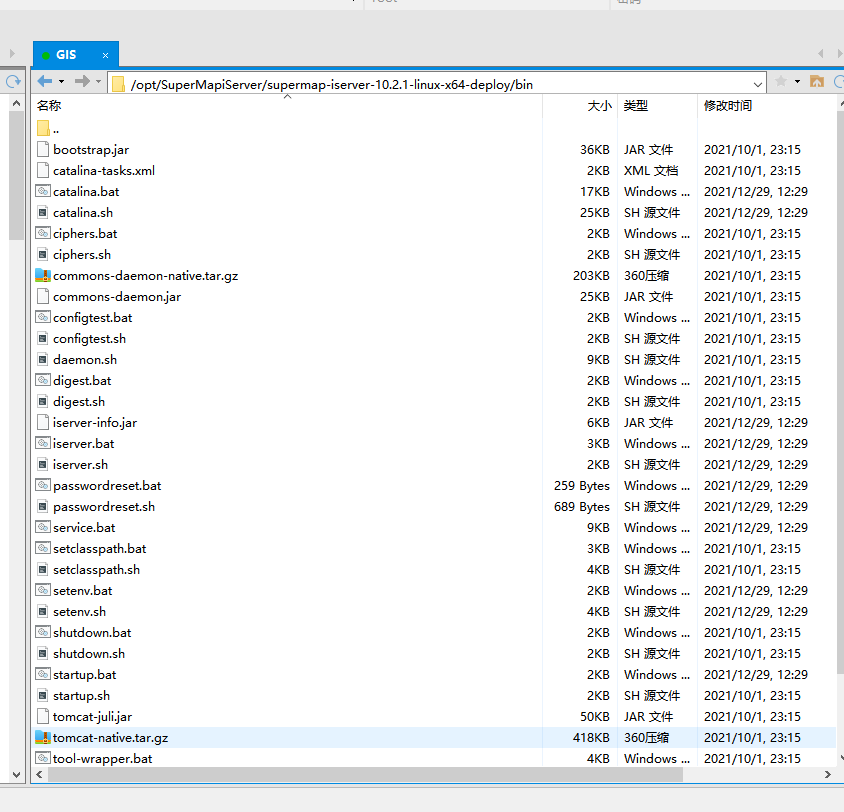Select configtest.sh file icon
Image resolution: width=844 pixels, height=812 pixels.
point(43,338)
